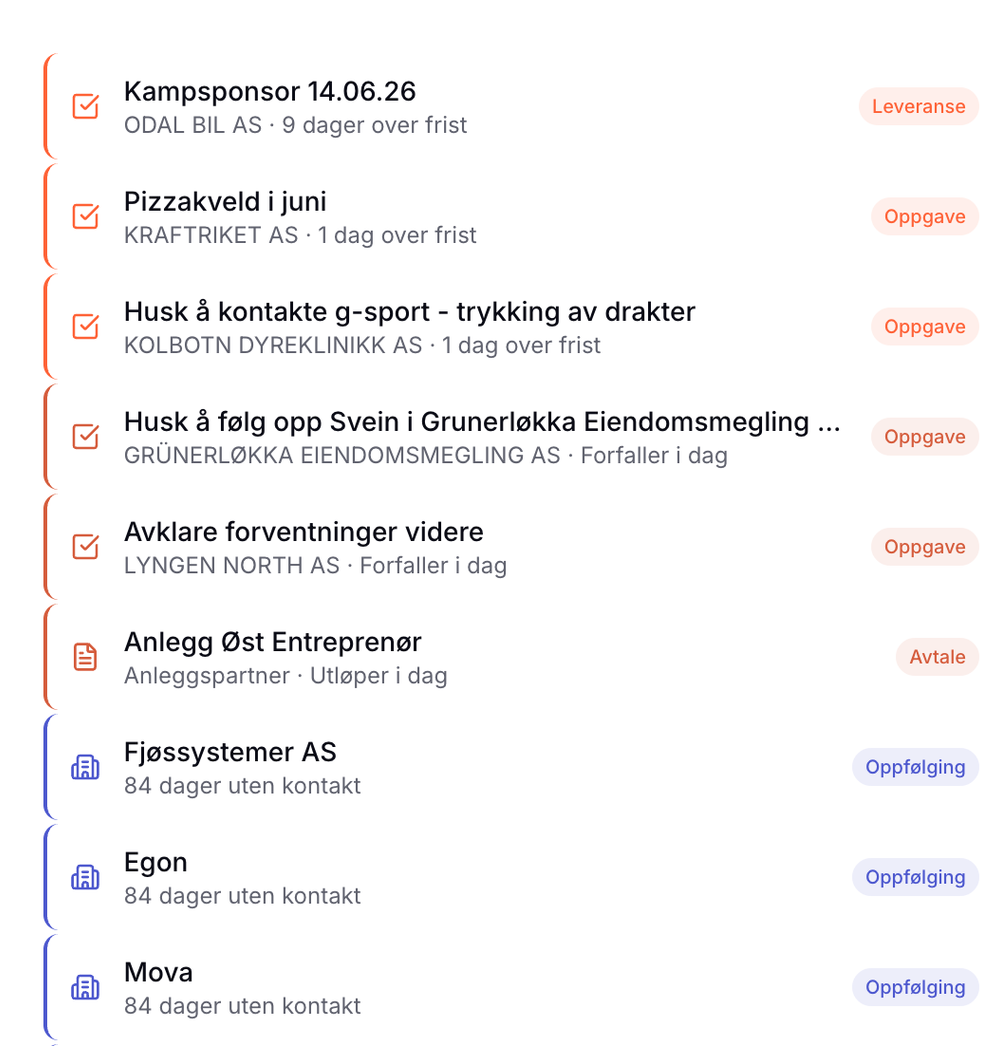Click the task icon for Grunerløkka Eiendomsmegling item

click(85, 437)
